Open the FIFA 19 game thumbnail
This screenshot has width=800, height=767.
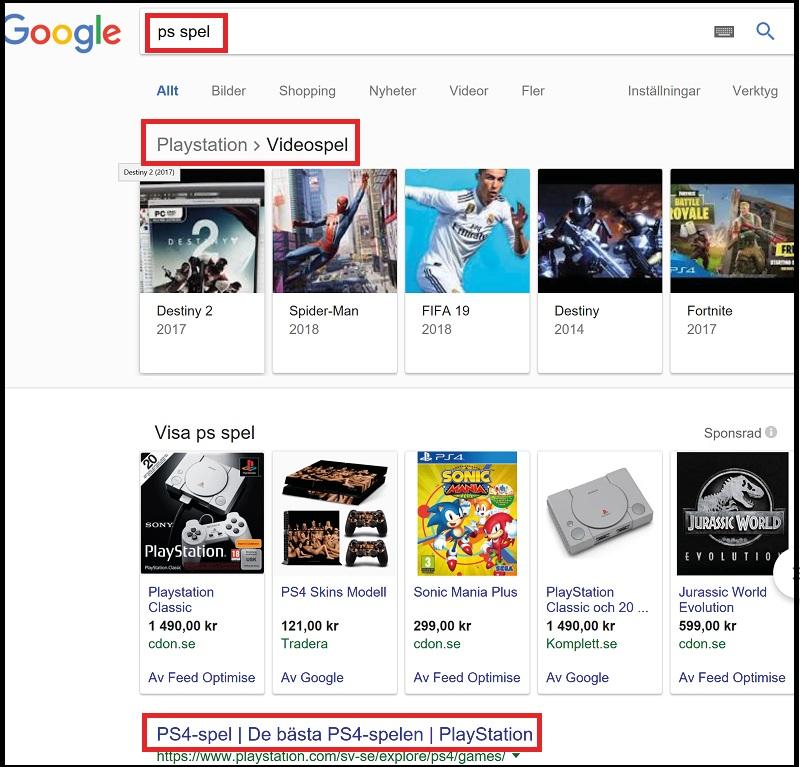[467, 231]
